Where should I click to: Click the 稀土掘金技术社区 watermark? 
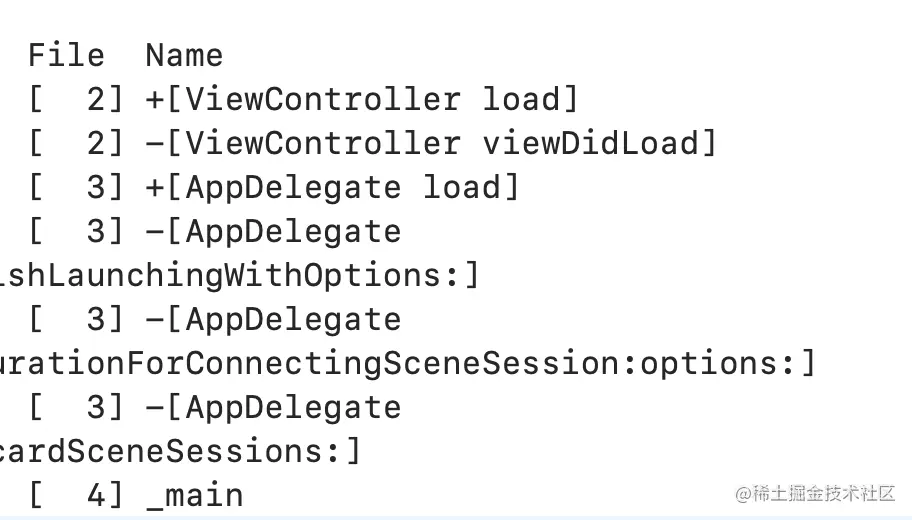[x=815, y=493]
